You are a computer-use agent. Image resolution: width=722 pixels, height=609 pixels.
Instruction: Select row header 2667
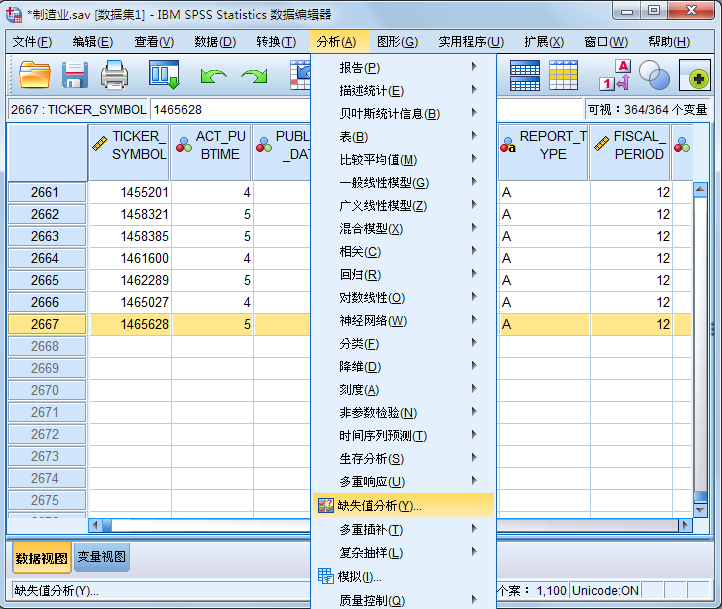[47, 324]
